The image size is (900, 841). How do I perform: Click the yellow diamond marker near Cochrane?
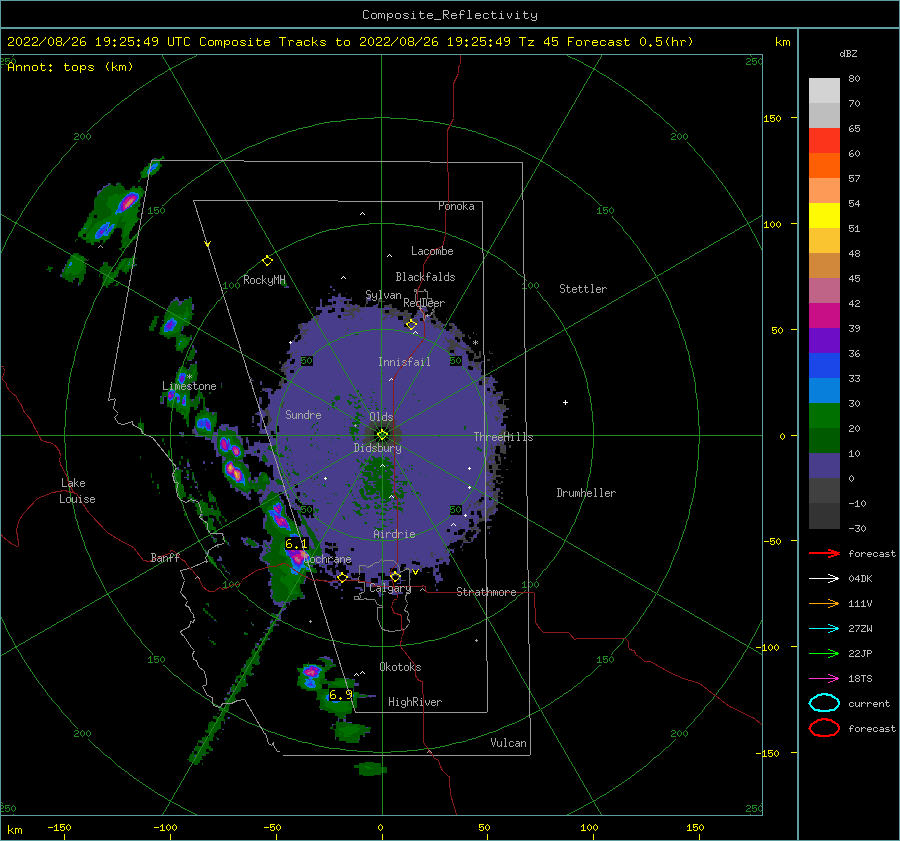342,578
